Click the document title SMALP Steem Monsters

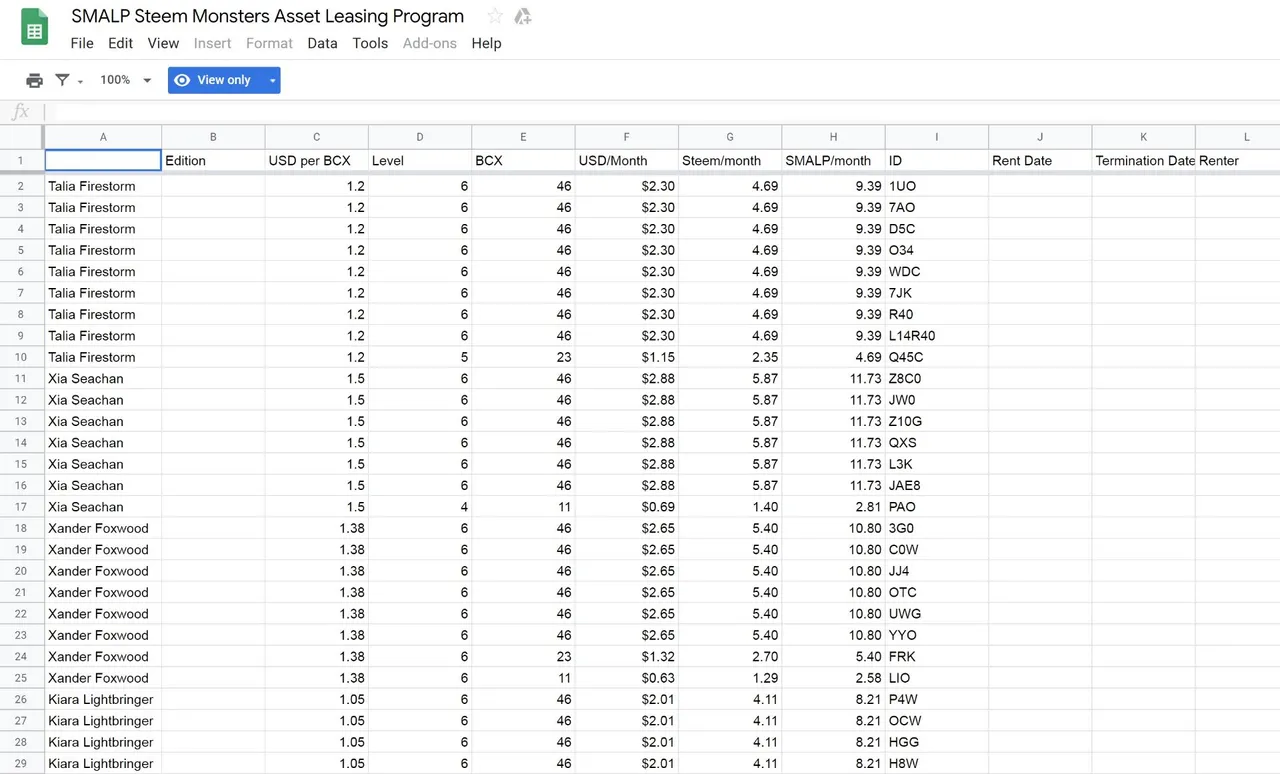click(268, 16)
